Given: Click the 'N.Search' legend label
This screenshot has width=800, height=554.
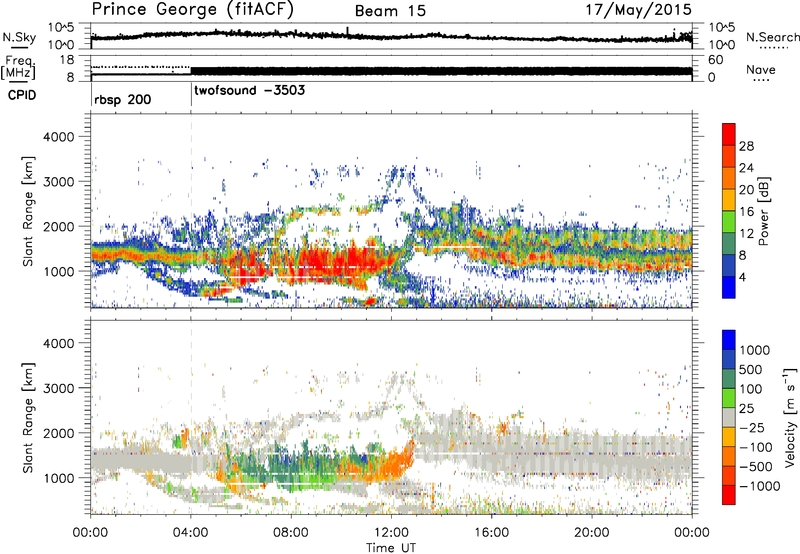Looking at the screenshot, I should click(772, 37).
